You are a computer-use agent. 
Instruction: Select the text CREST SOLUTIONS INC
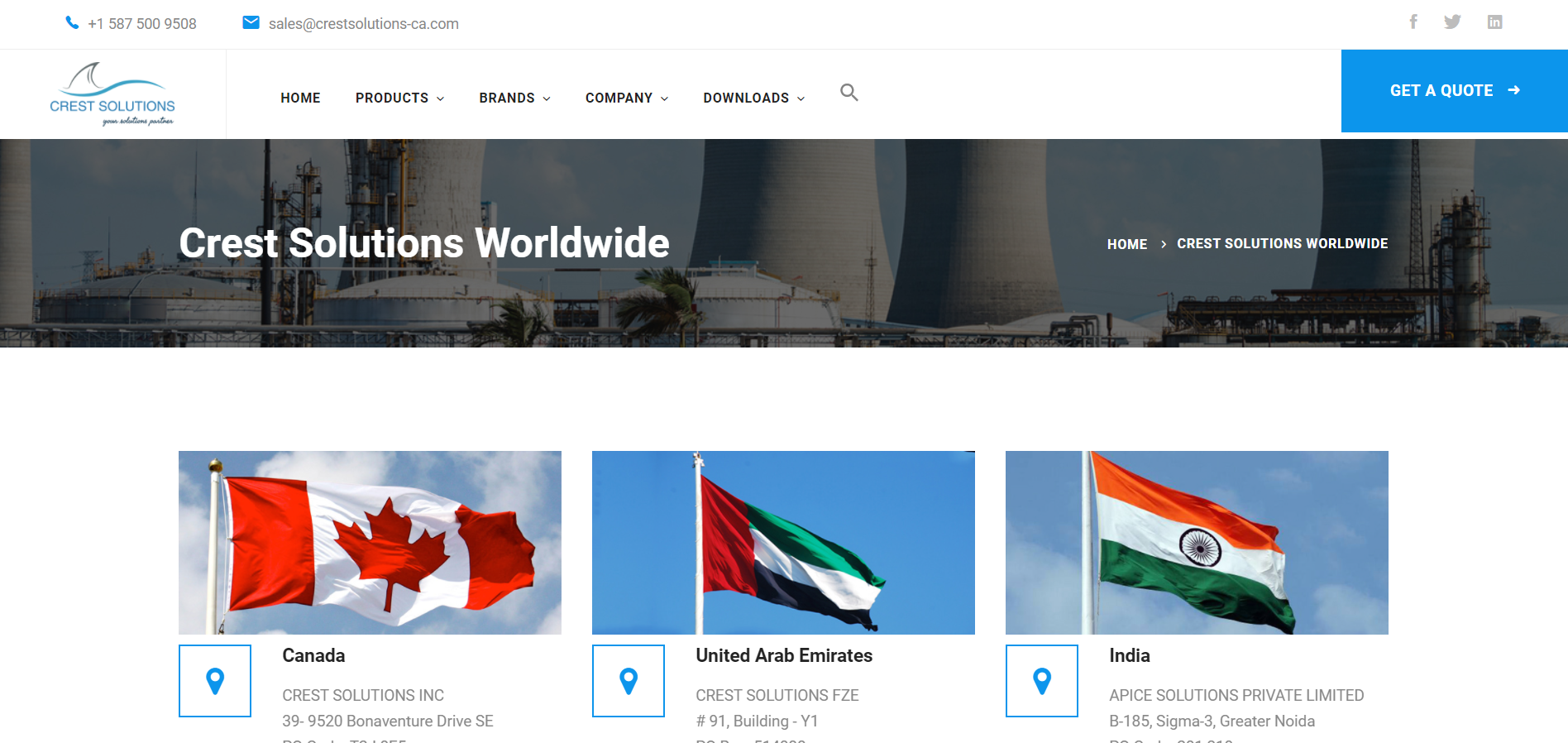click(363, 696)
